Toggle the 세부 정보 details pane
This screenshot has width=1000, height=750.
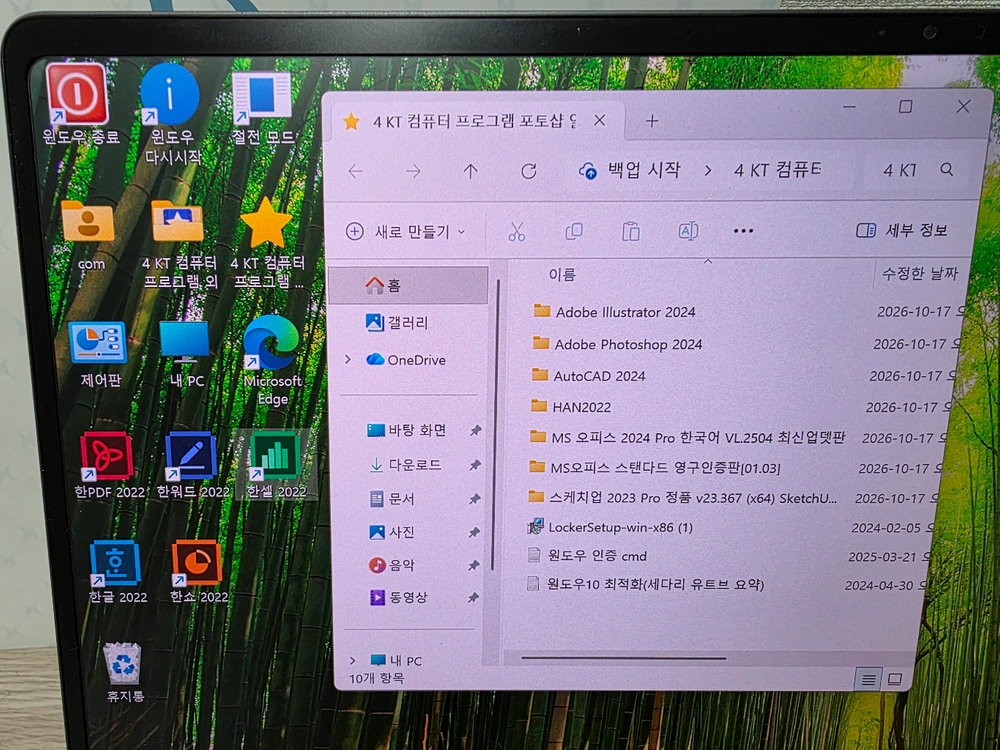[902, 230]
